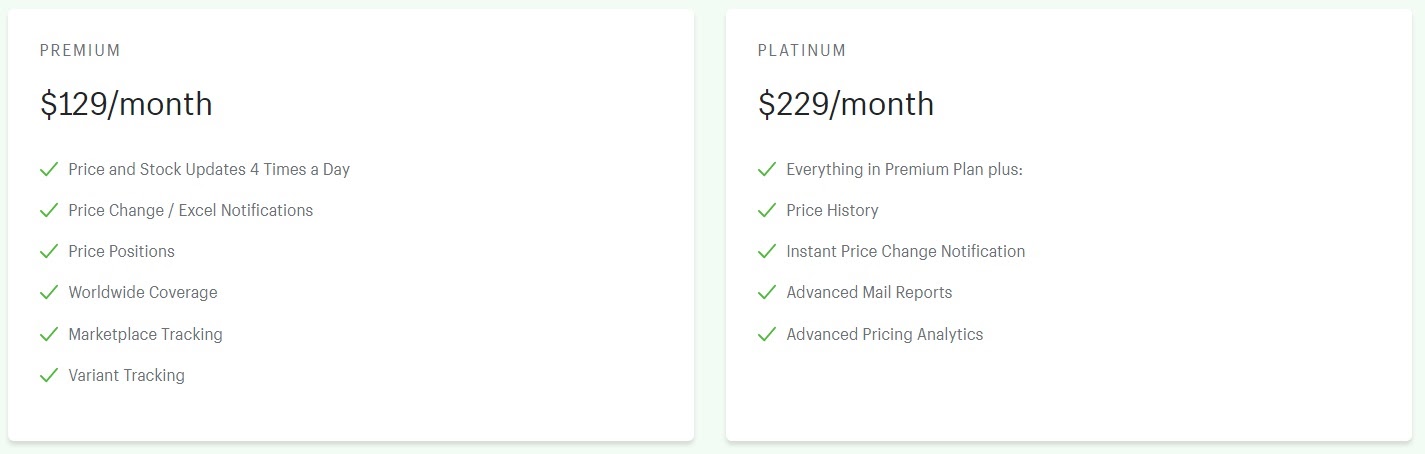Click checkmark next to Everything in Premium Plan

point(767,170)
